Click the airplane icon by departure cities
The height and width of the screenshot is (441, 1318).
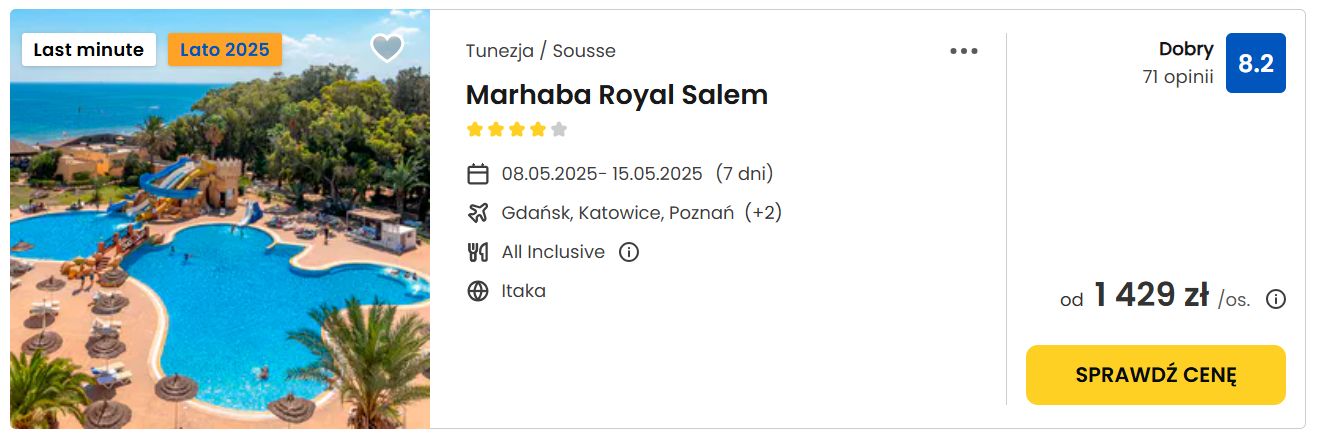pos(478,213)
